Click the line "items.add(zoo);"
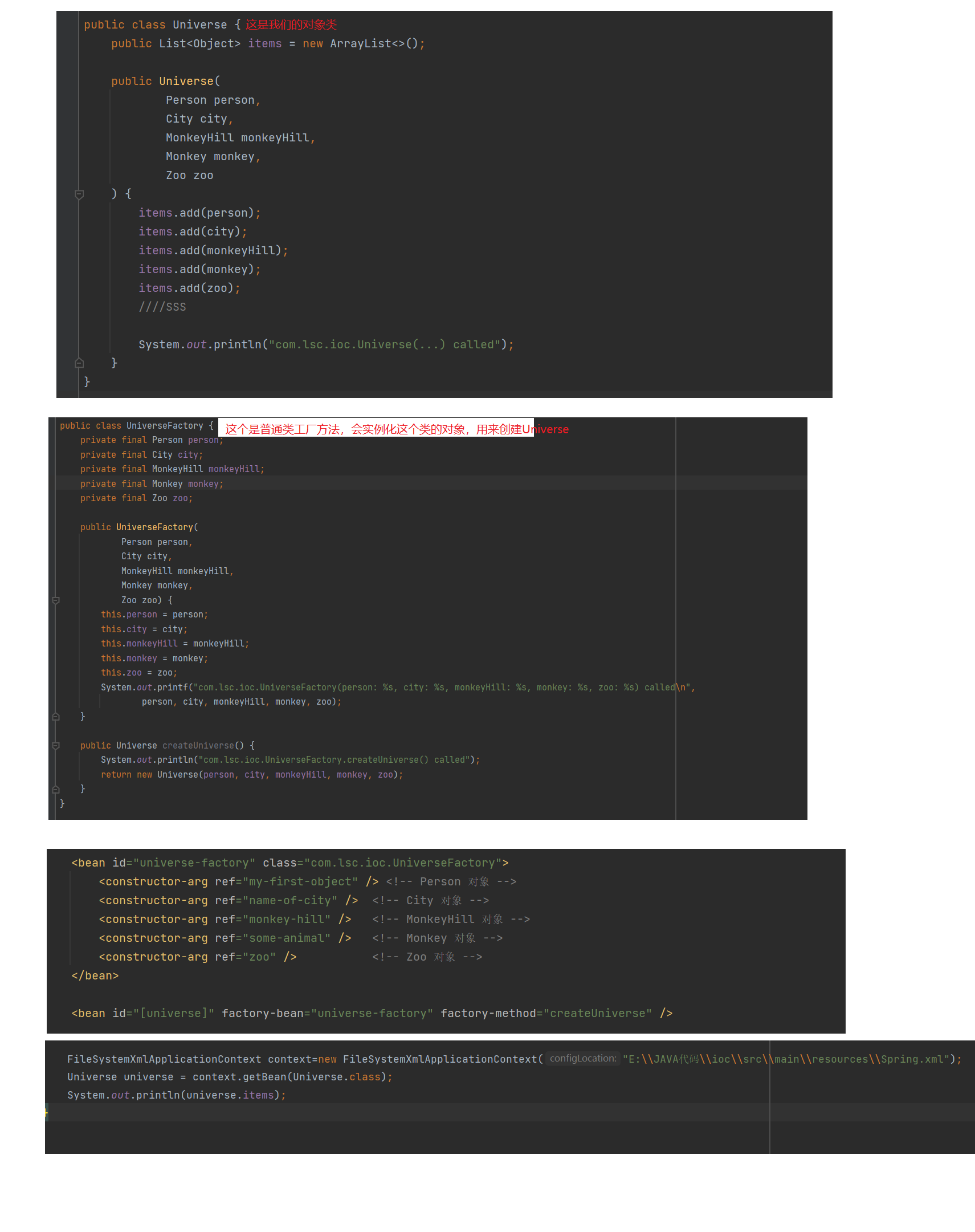Image resolution: width=975 pixels, height=1232 pixels. 190,288
